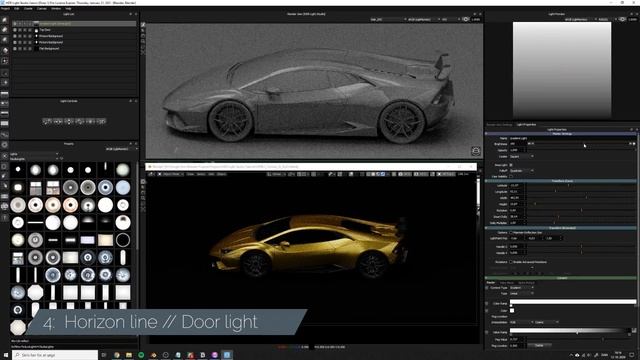Screen dimensions: 640x360
Task: Toggle the Area Light checkbox
Action: pos(511,165)
